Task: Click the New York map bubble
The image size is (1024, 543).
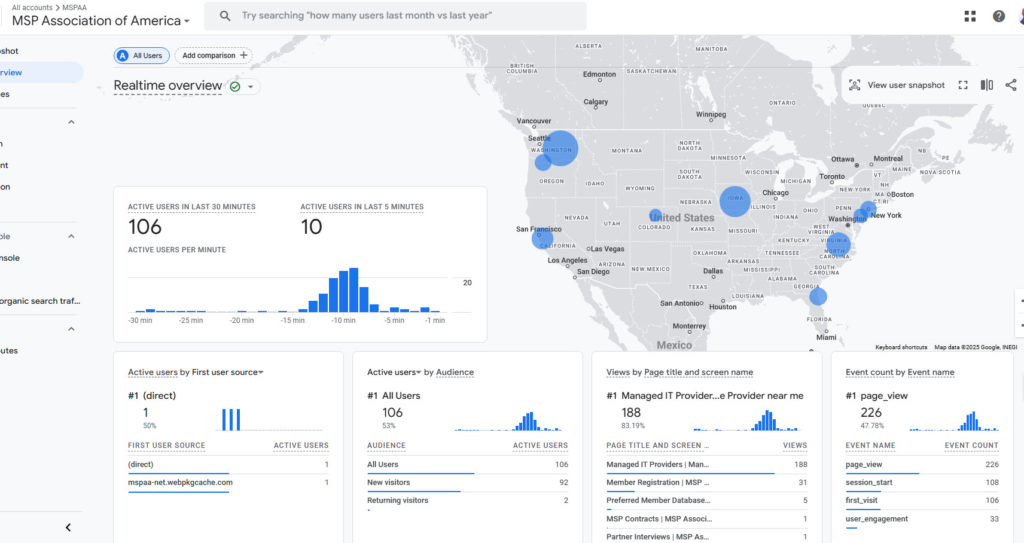Action: 868,210
